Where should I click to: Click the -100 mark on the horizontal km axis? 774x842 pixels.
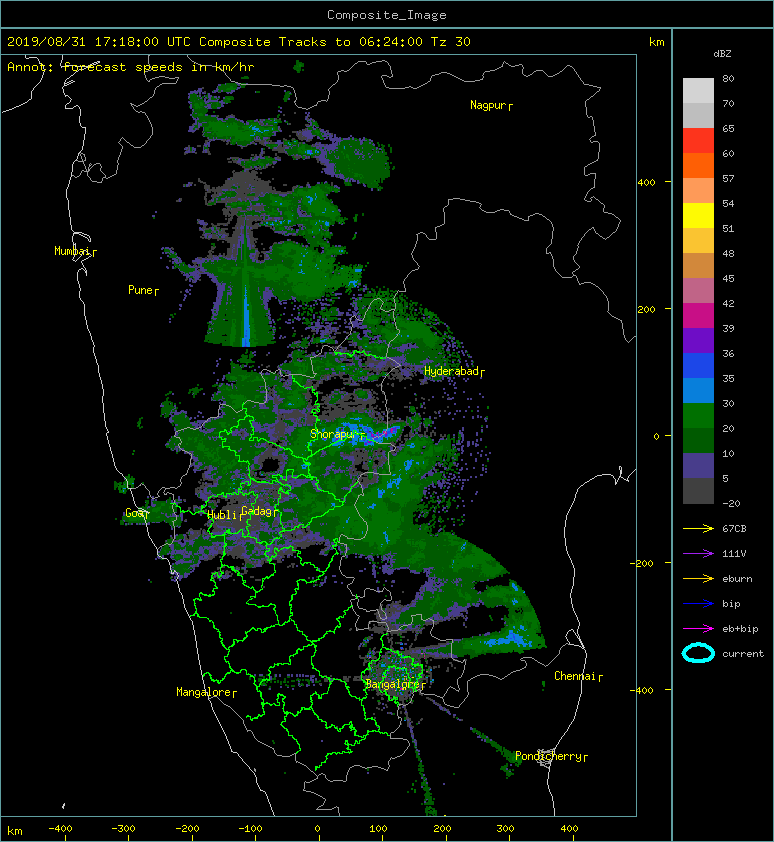pyautogui.click(x=250, y=829)
